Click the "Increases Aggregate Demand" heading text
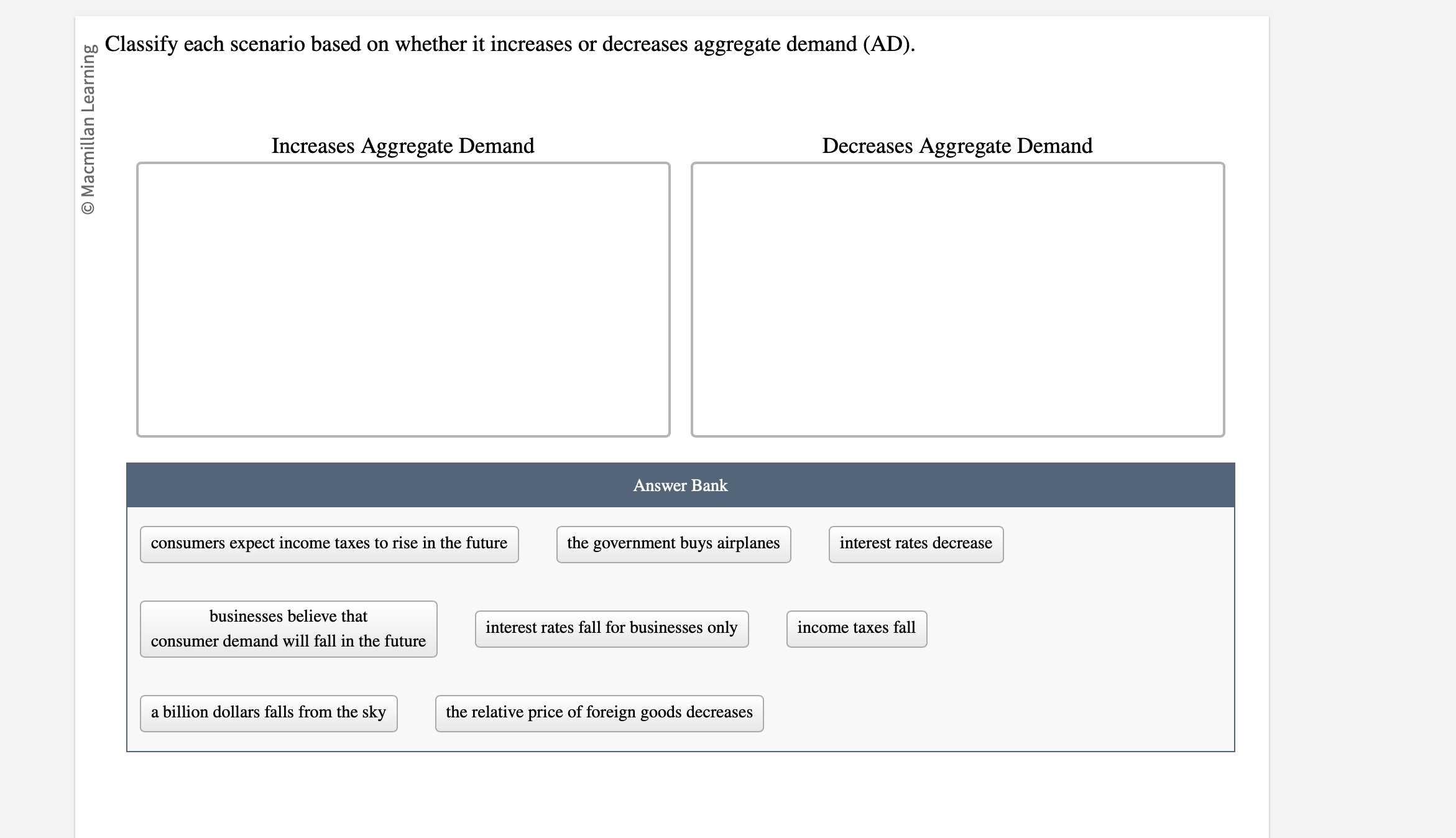This screenshot has height=838, width=1456. 403,145
